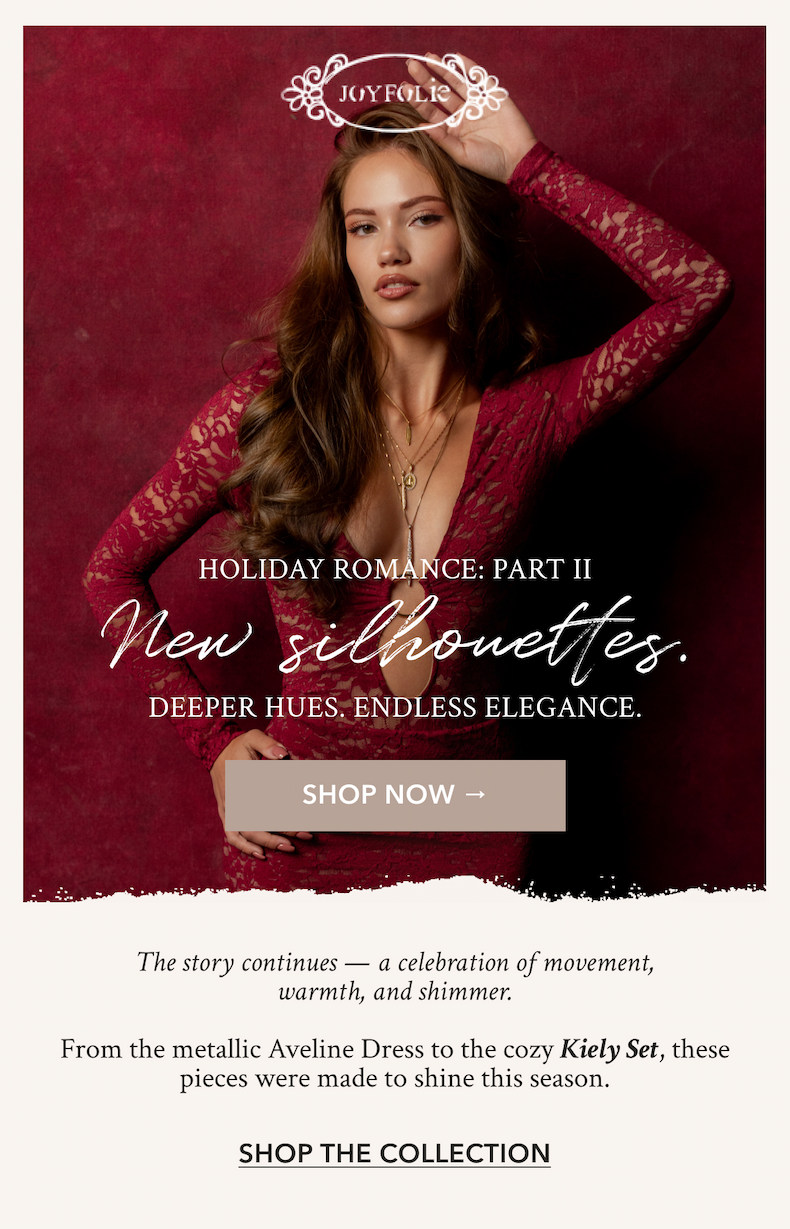Click the italic story continues sentence
790x1229 pixels.
395,979
